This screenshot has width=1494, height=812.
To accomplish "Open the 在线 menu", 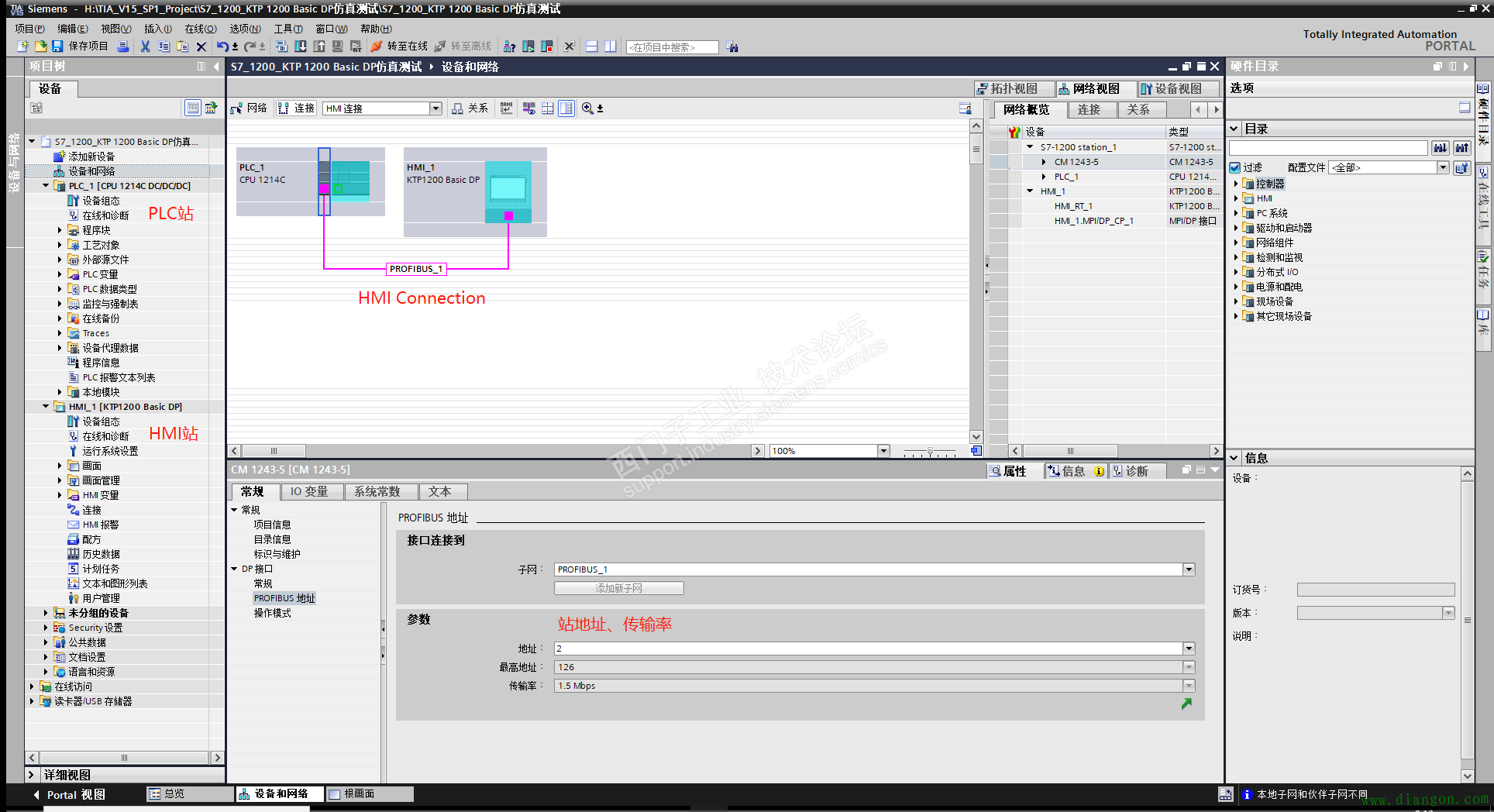I will click(199, 29).
